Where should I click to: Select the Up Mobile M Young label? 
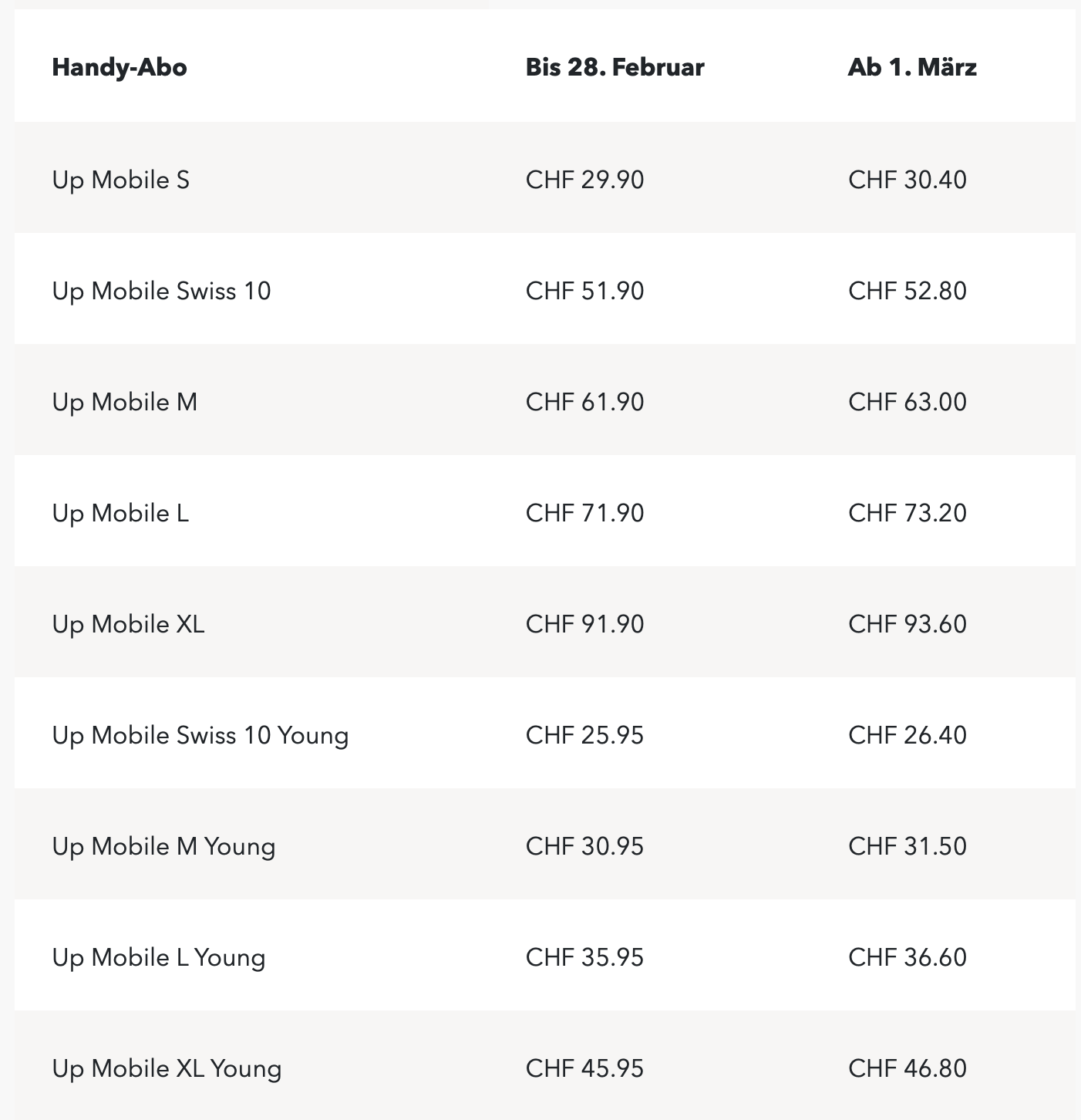point(163,846)
